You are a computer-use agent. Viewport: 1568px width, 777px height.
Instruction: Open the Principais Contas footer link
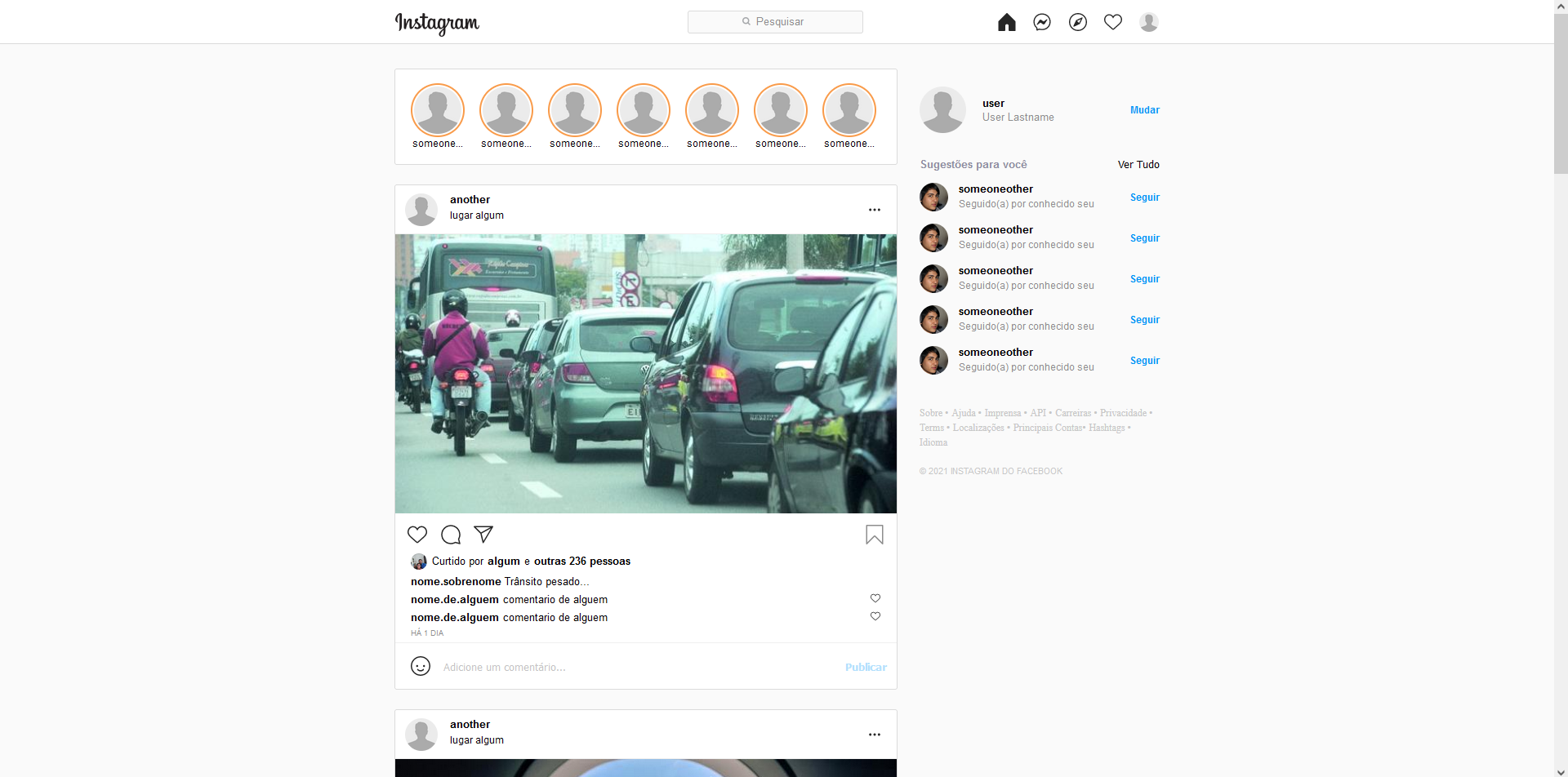(x=1048, y=428)
